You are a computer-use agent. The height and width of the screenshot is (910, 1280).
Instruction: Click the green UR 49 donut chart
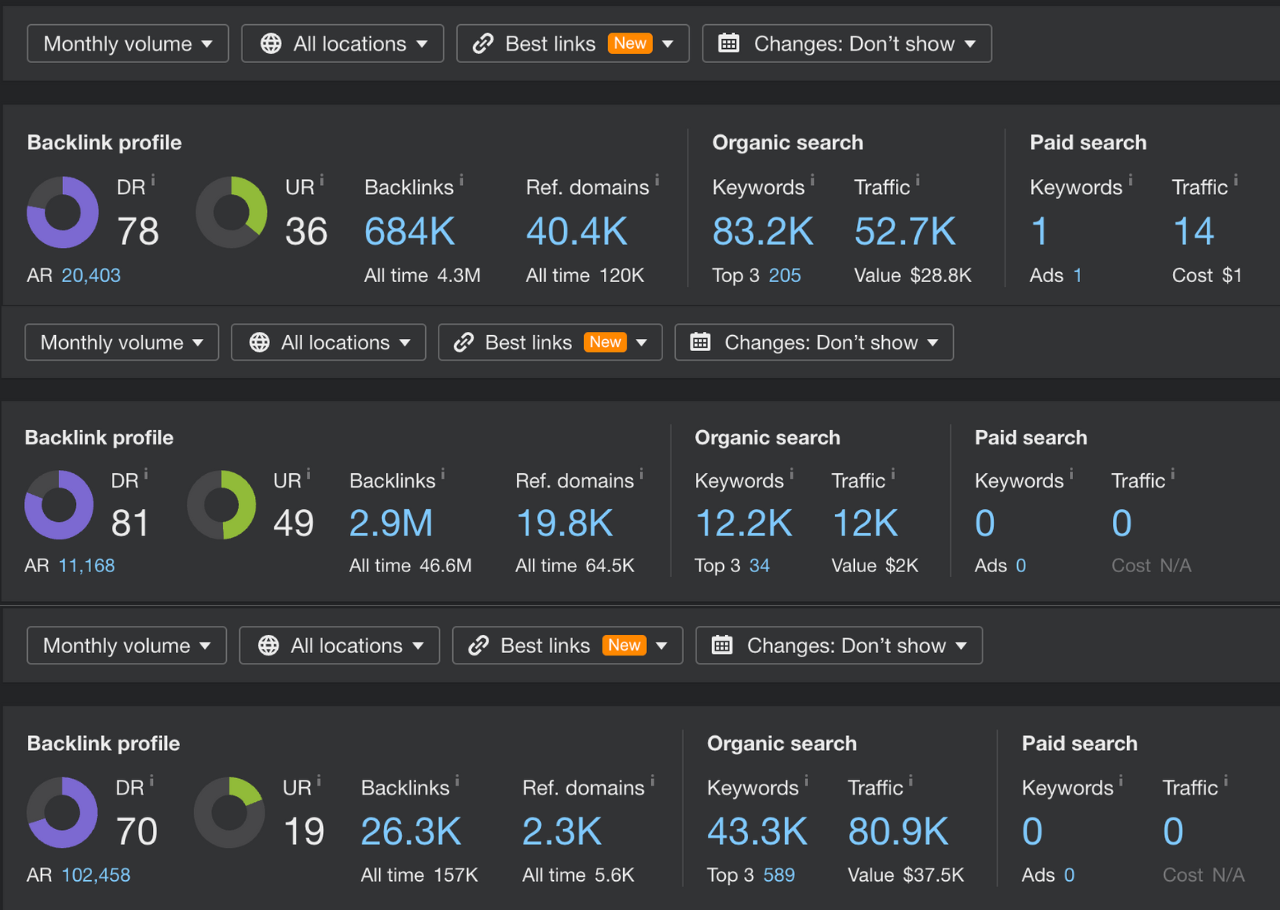click(x=221, y=505)
